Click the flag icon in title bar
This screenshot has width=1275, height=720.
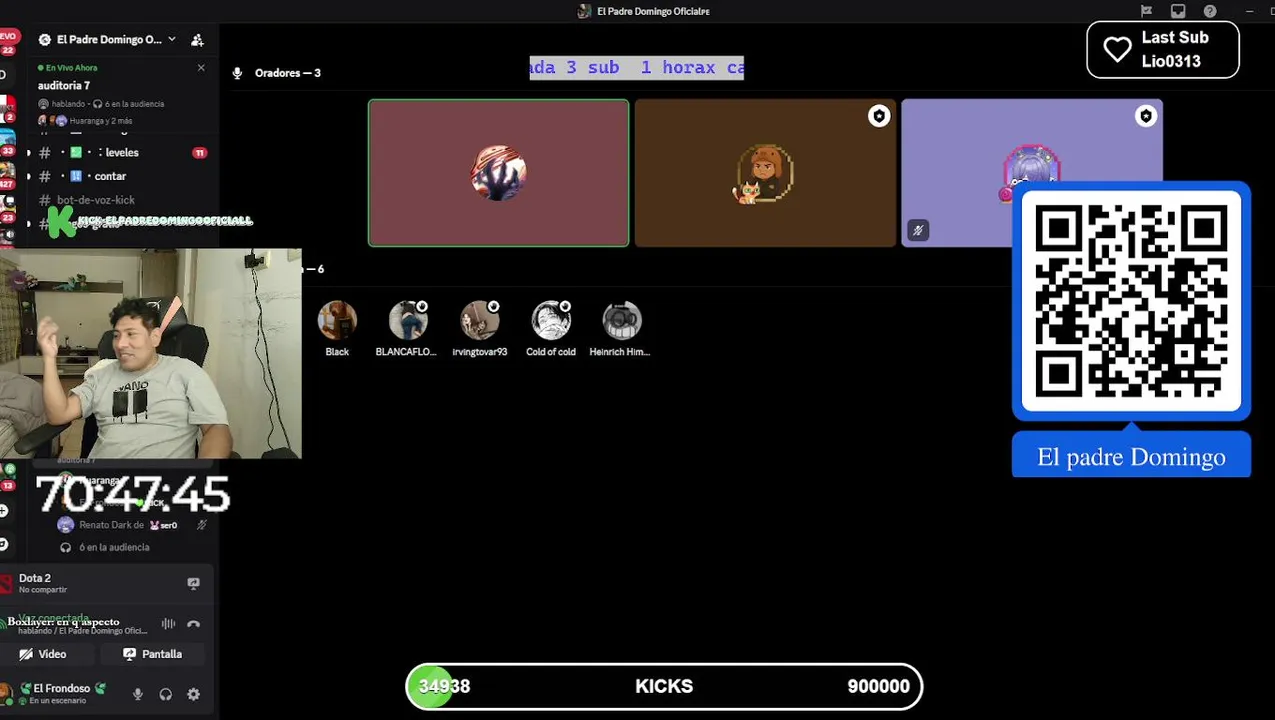tap(1146, 11)
